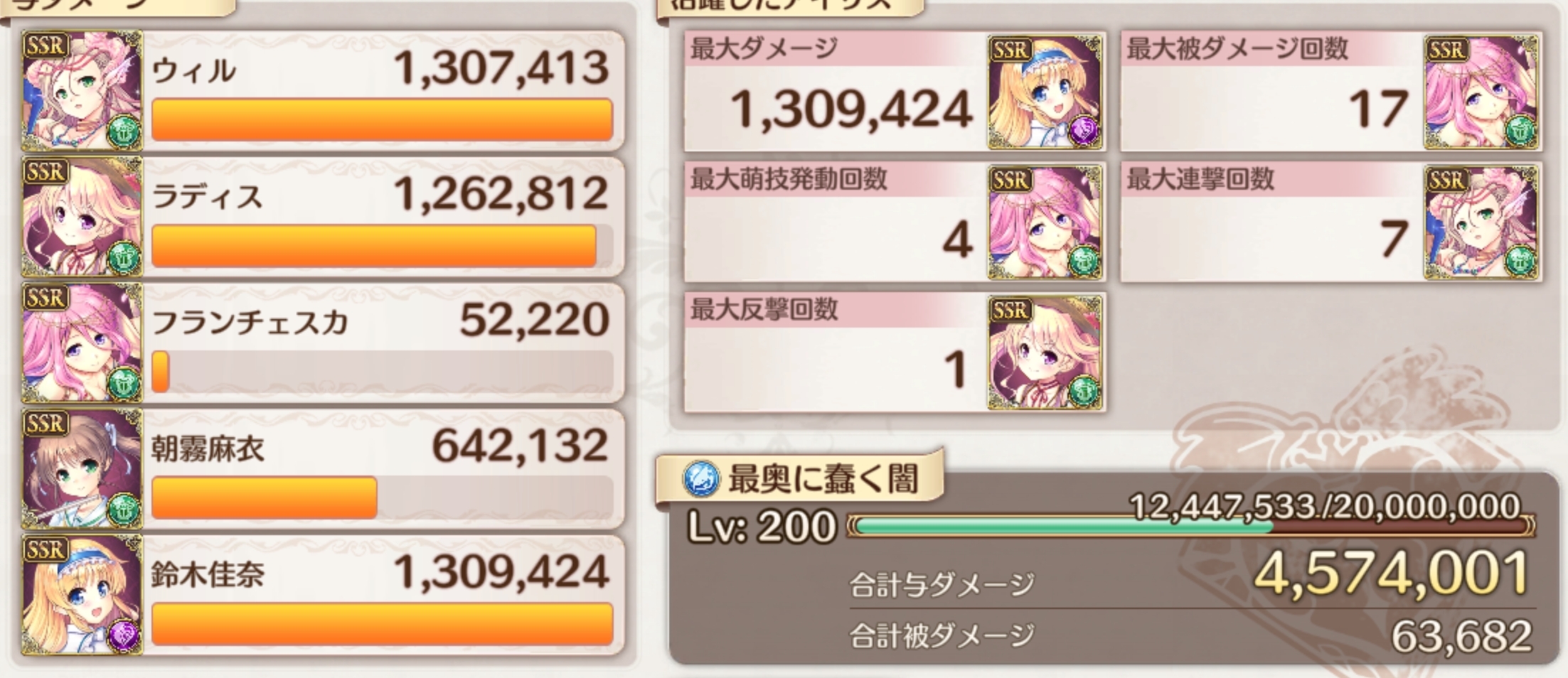Click the 1,309,424 max damage value

(x=851, y=110)
